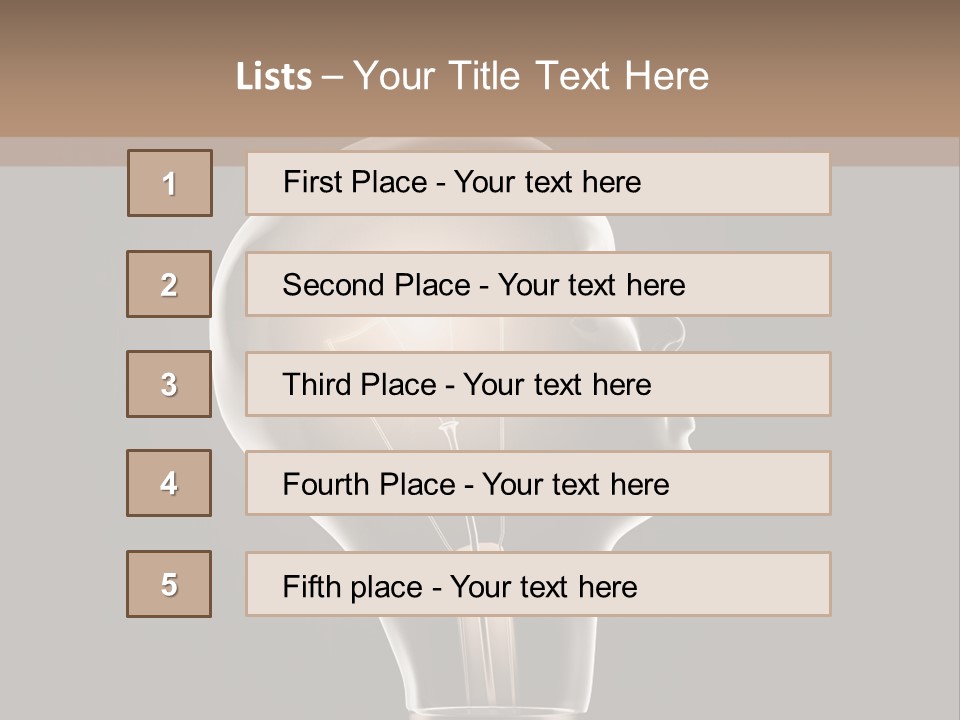
Task: Click the number 1 box
Action: coord(170,183)
